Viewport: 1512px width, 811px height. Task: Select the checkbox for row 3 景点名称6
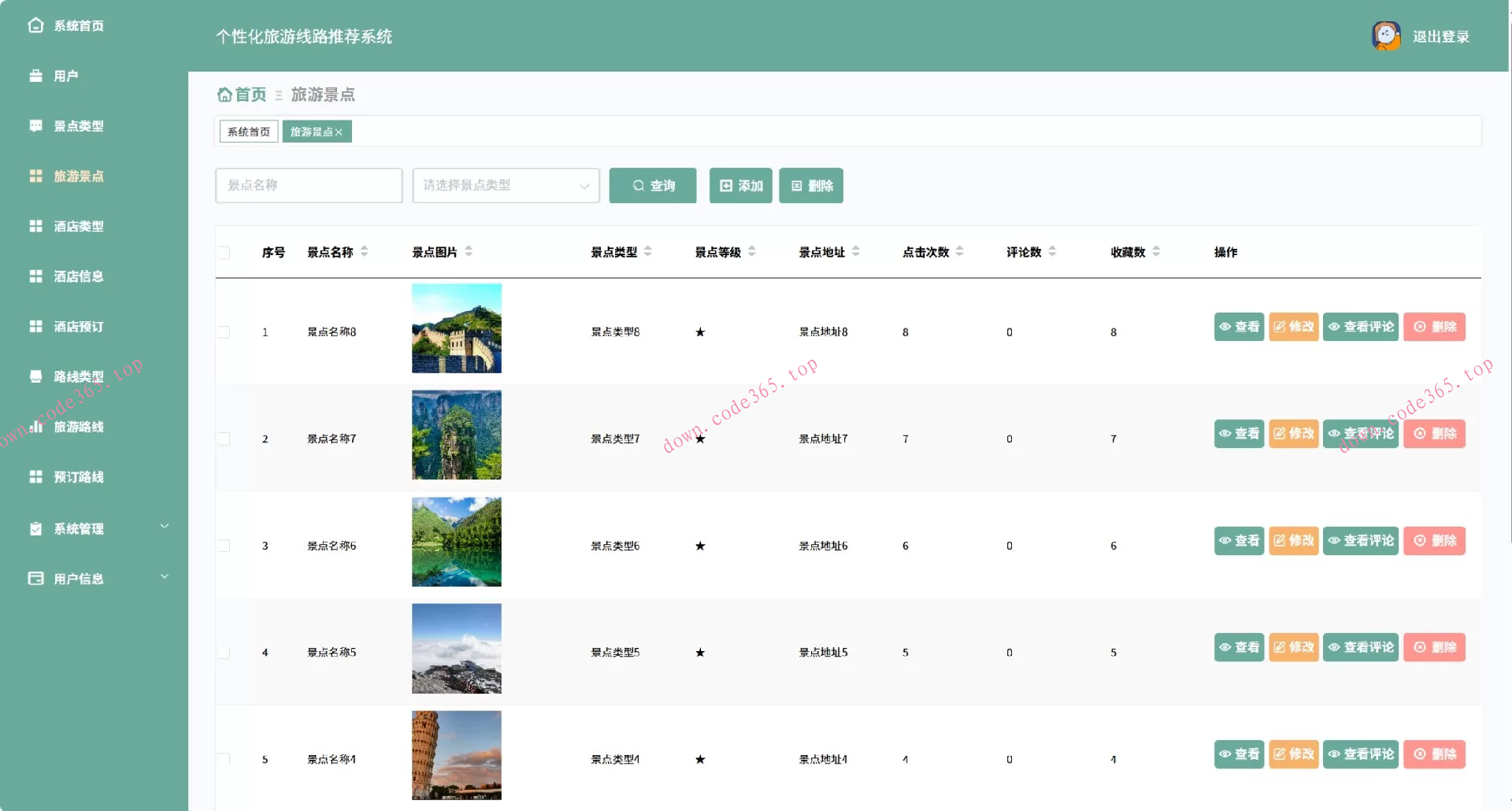[x=224, y=546]
